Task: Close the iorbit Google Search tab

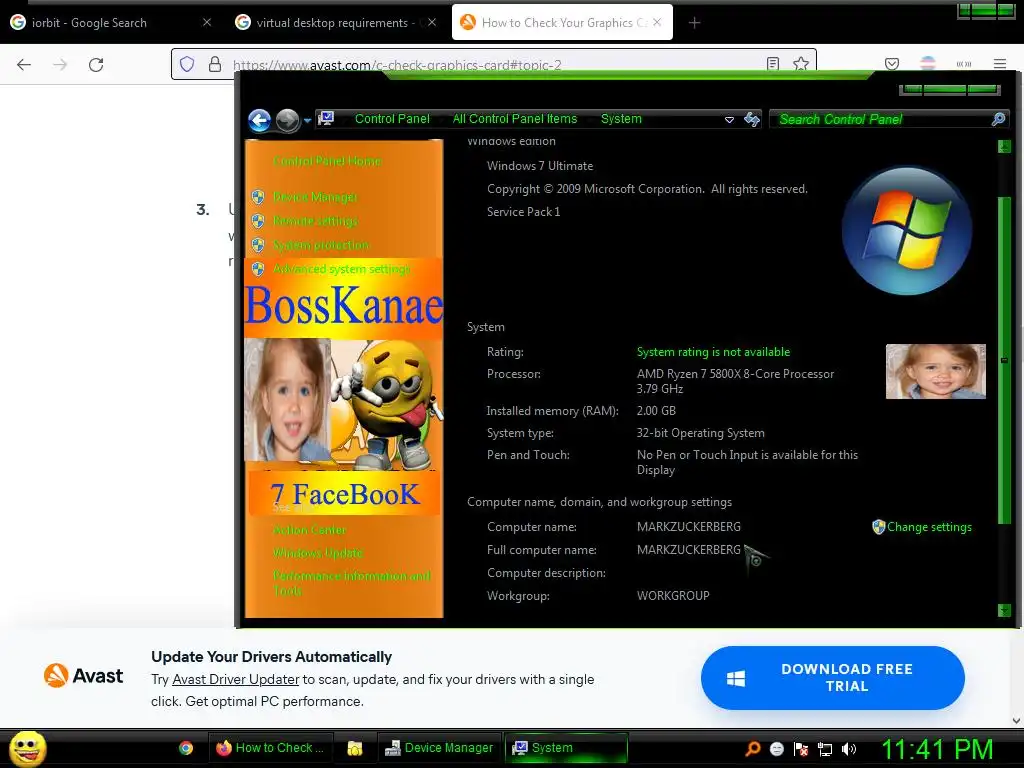Action: [206, 22]
